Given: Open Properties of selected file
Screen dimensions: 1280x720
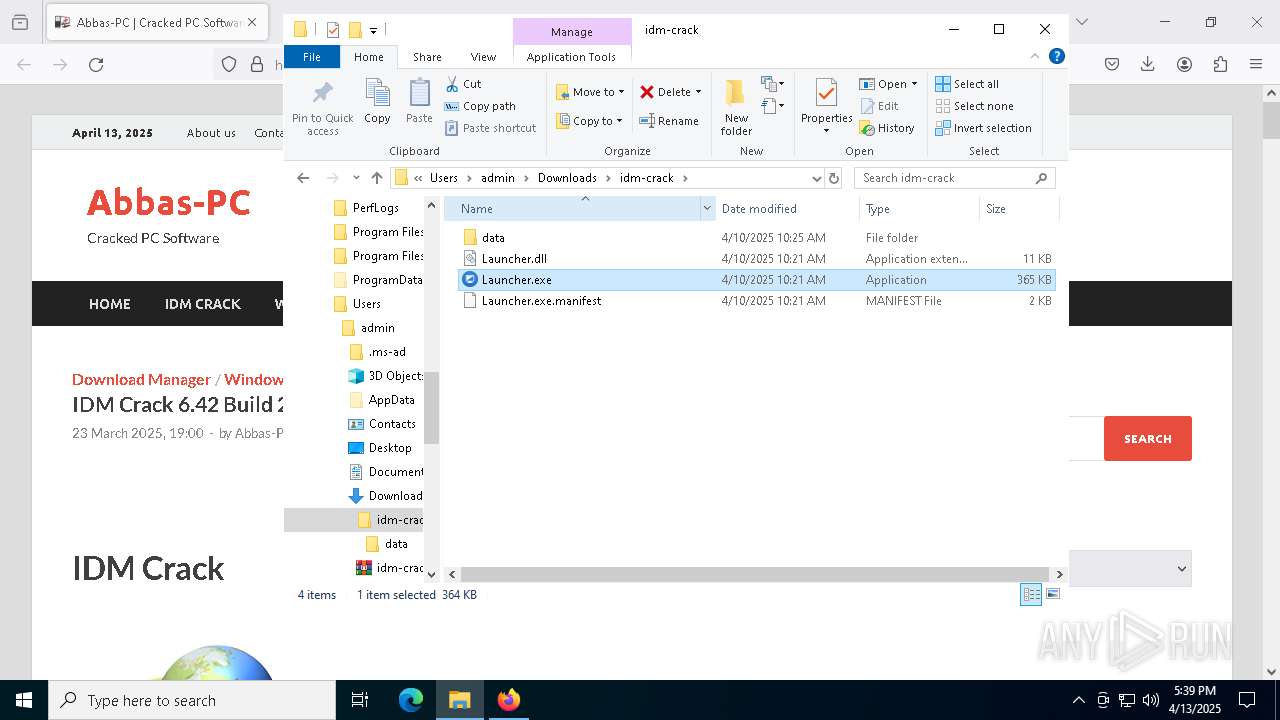Looking at the screenshot, I should coord(826,105).
